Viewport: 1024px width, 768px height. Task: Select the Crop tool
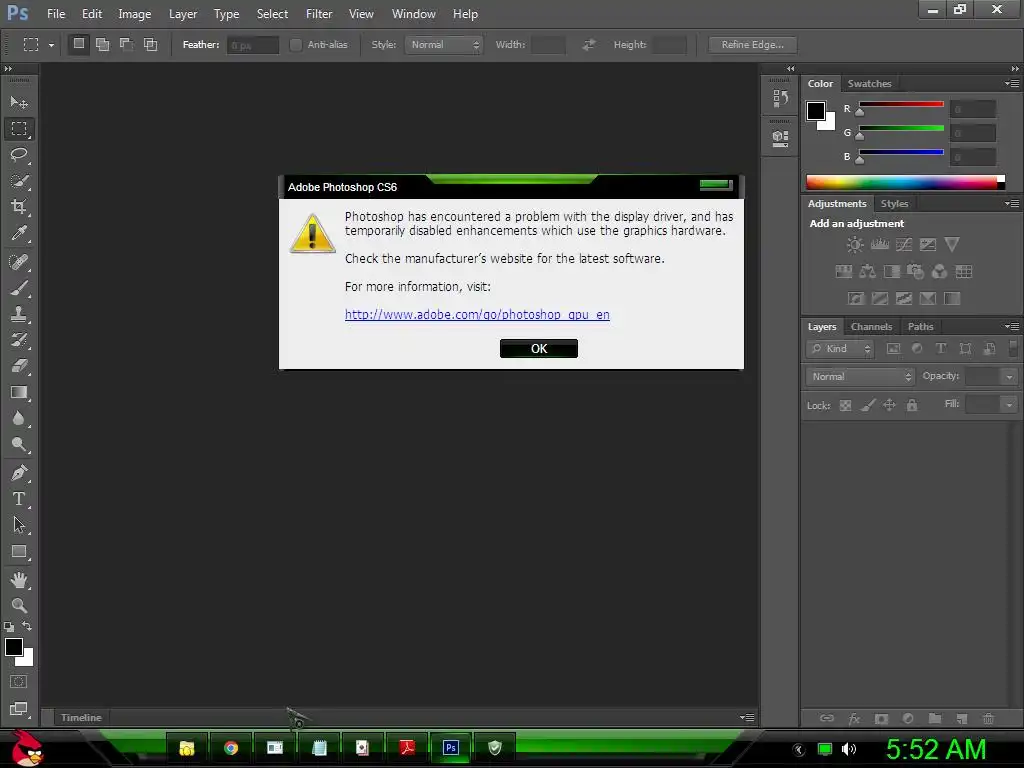click(x=19, y=207)
